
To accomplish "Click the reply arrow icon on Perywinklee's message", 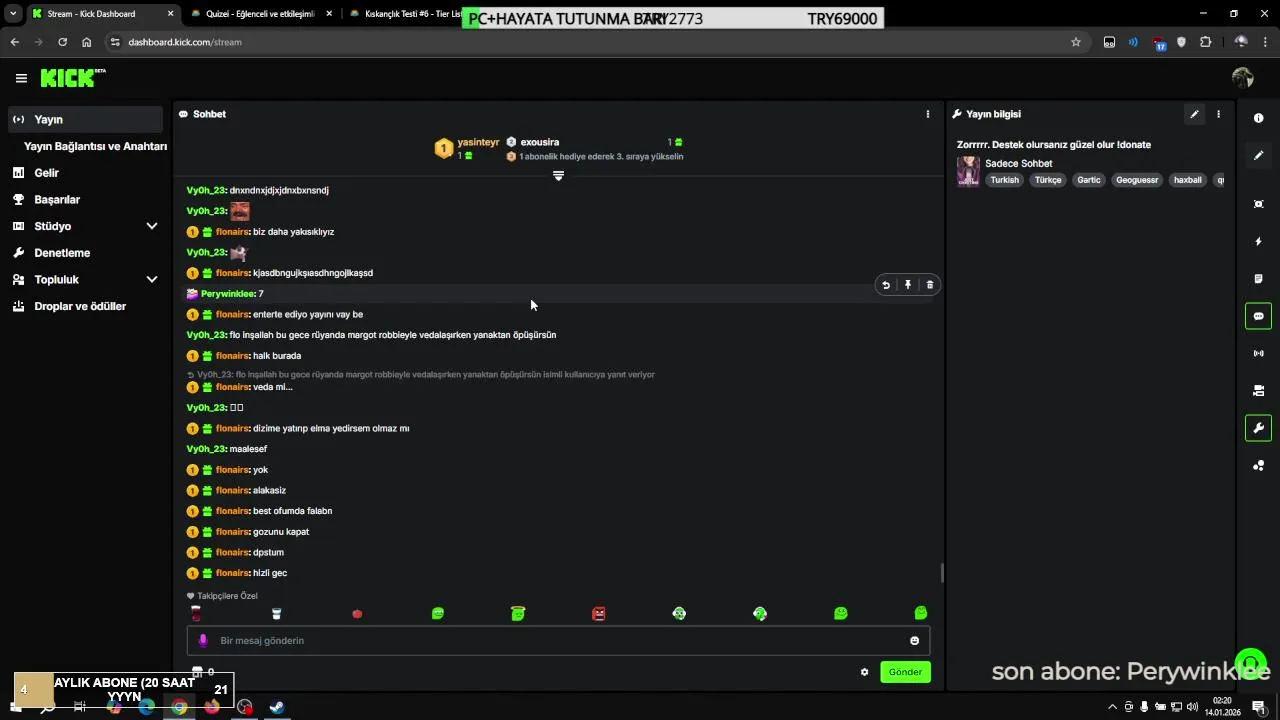I will (x=886, y=285).
